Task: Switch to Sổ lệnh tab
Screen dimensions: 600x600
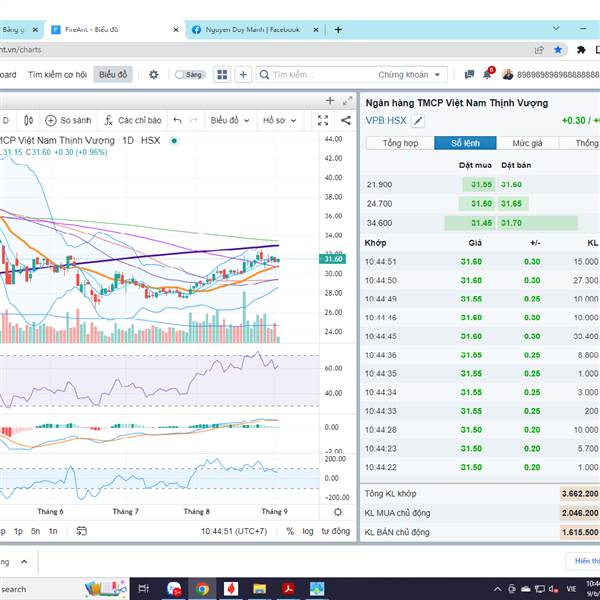Action: click(x=465, y=143)
